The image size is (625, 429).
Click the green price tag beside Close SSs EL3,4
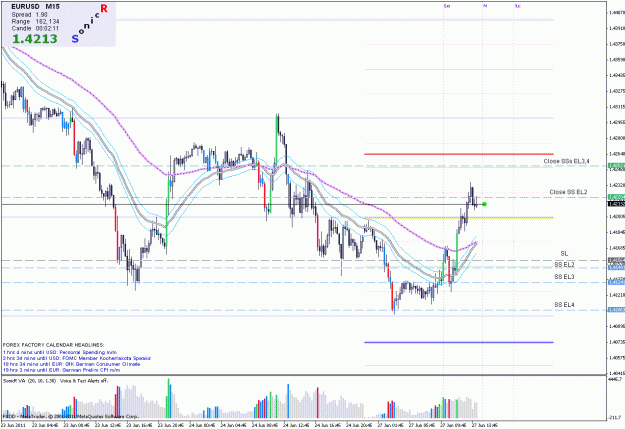click(x=616, y=165)
